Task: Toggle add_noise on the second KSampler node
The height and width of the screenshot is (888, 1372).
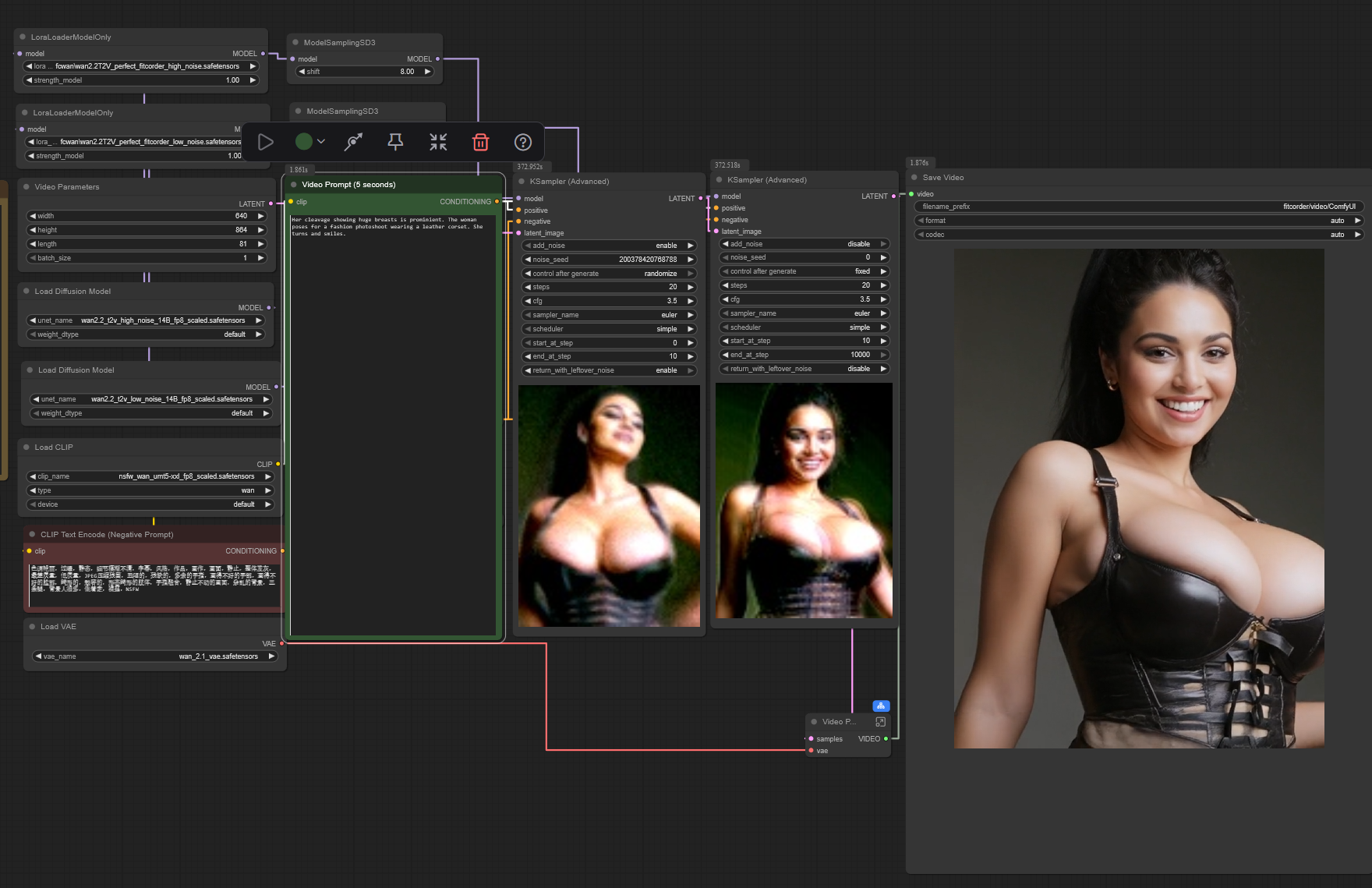Action: (805, 244)
